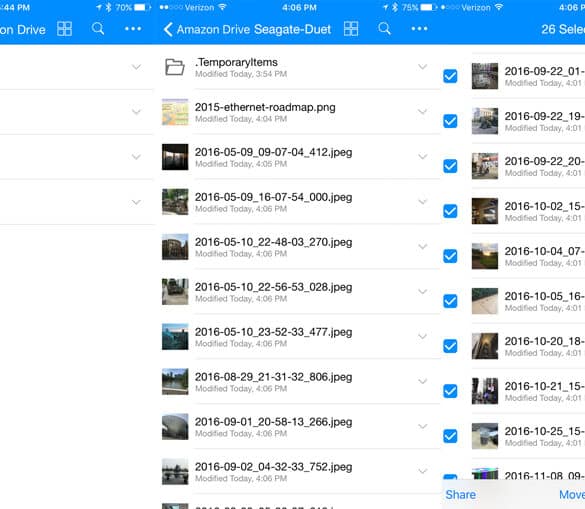Expand options chevron for 2016-05-10_23-52-33_477.jpeg
Viewport: 585px width, 509px height.
click(422, 337)
